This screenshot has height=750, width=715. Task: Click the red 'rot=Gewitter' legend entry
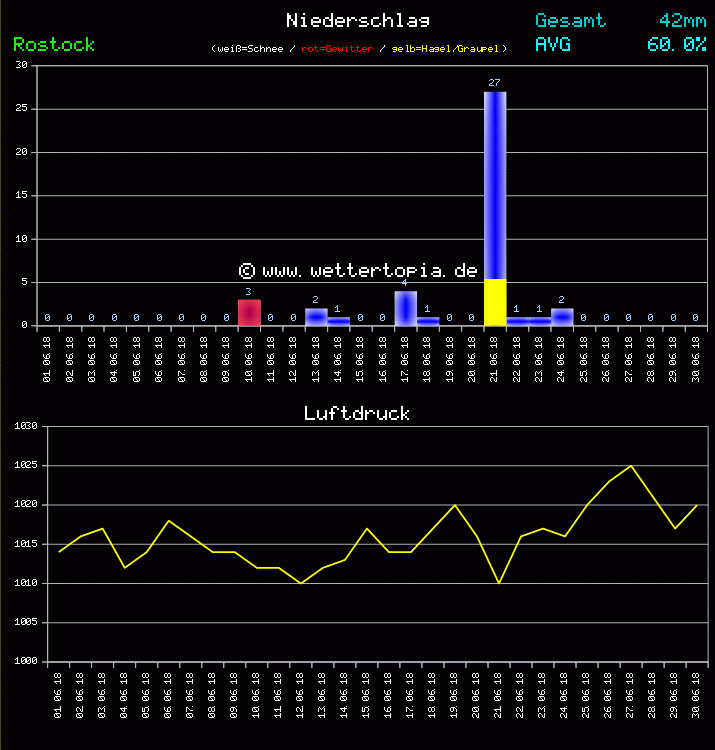tap(337, 49)
